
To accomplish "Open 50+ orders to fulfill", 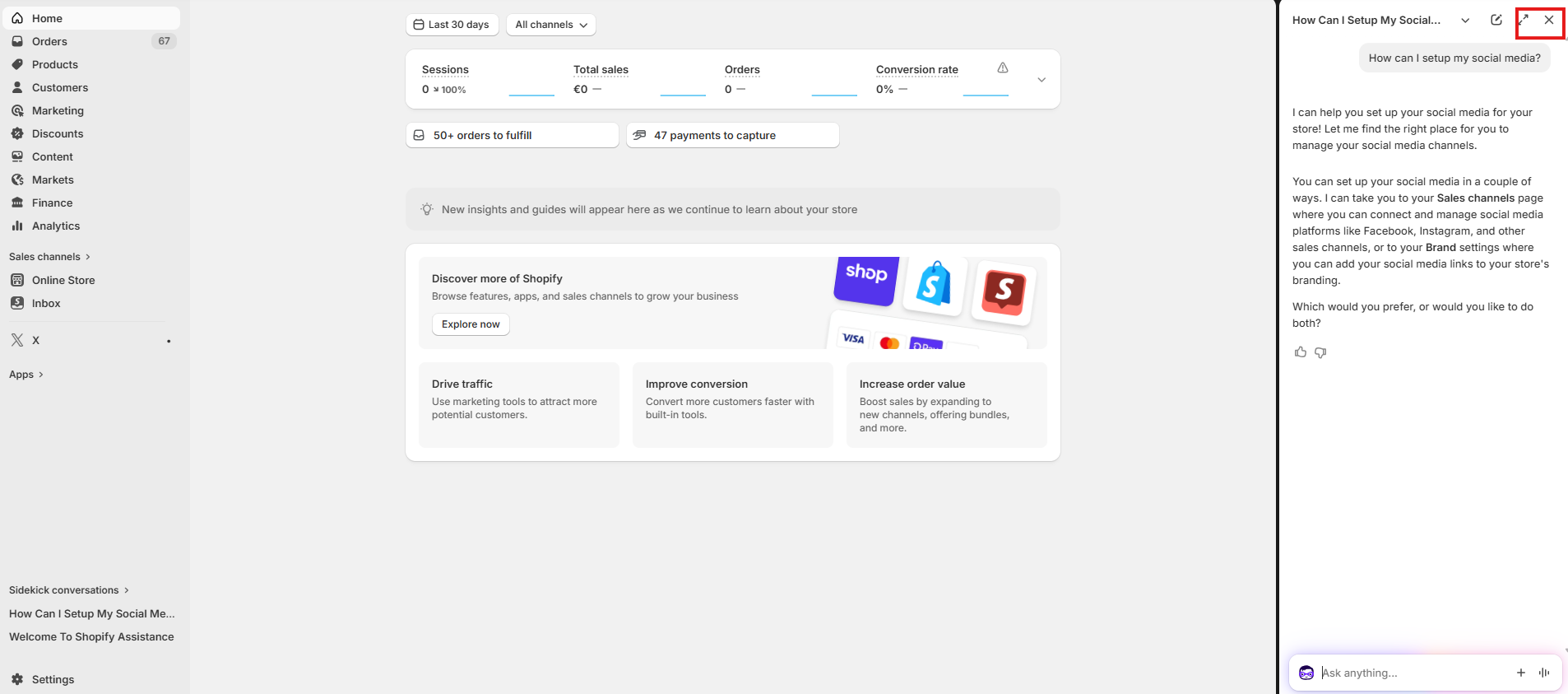I will click(512, 135).
